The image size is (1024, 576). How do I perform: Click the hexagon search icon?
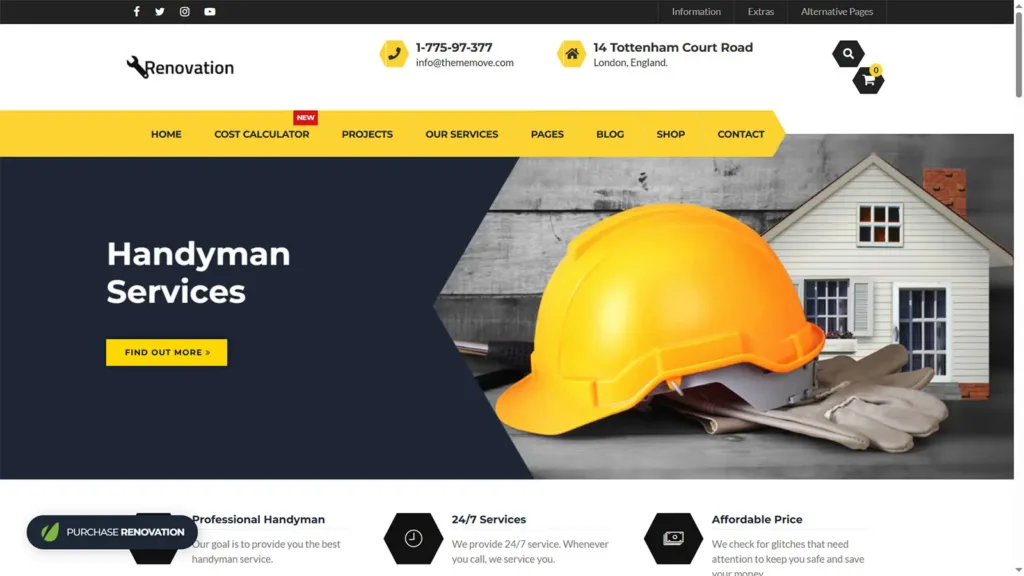click(848, 54)
